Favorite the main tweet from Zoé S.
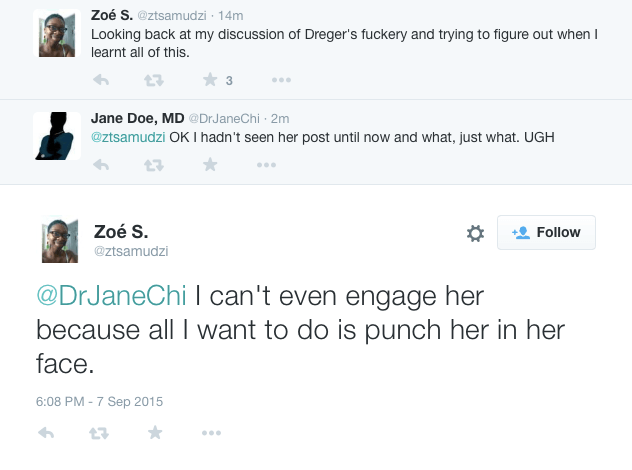 tap(155, 433)
